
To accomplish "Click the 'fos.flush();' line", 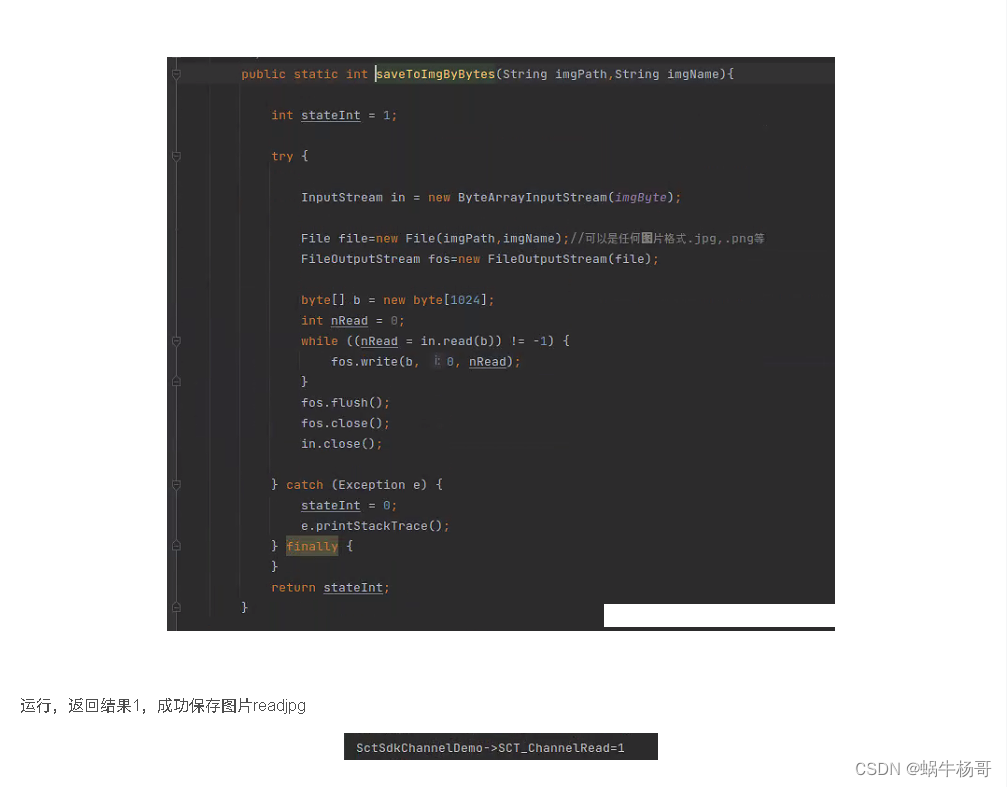I will pyautogui.click(x=346, y=403).
